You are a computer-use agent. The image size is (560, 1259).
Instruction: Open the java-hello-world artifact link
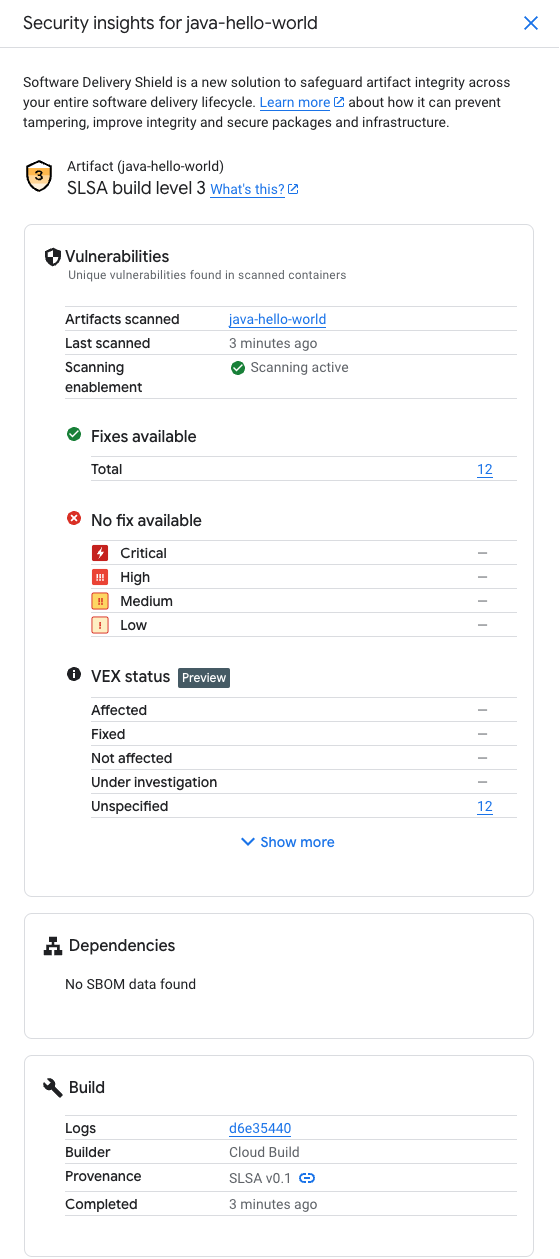click(x=278, y=320)
